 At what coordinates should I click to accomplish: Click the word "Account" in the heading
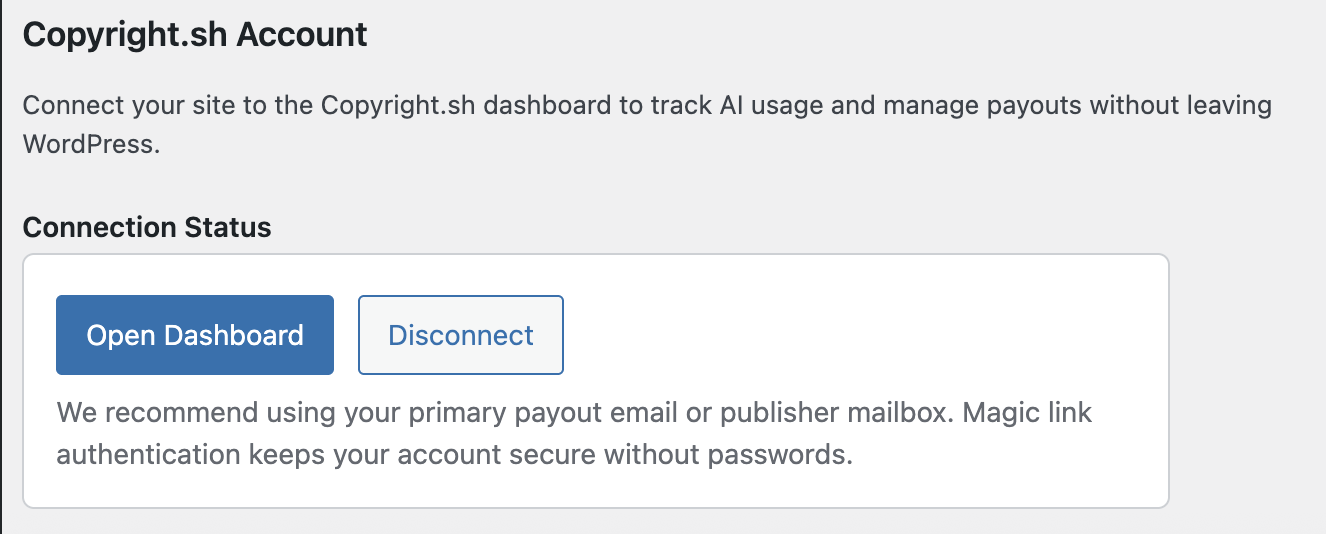coord(307,35)
